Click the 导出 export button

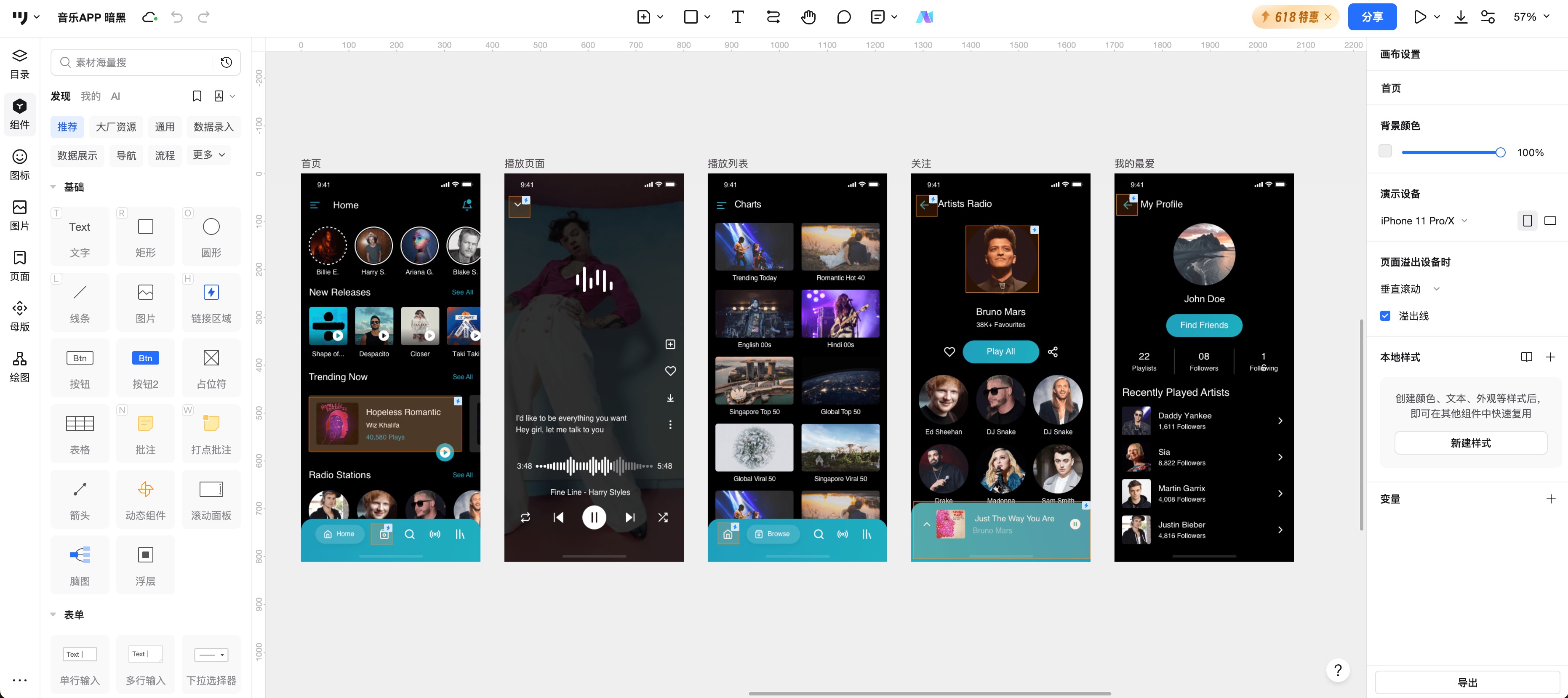pos(1467,682)
